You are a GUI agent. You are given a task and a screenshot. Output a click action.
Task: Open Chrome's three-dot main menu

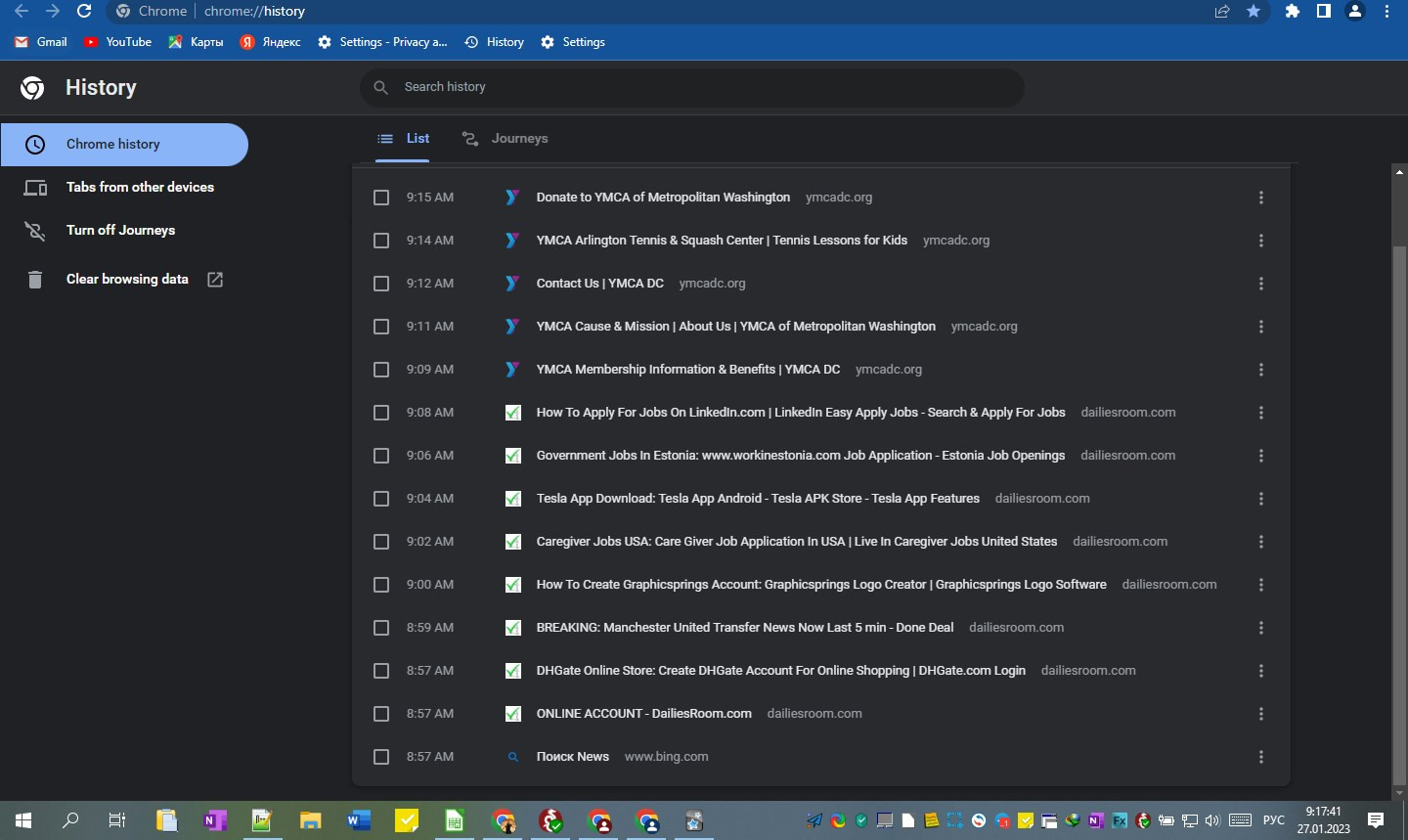tap(1386, 11)
